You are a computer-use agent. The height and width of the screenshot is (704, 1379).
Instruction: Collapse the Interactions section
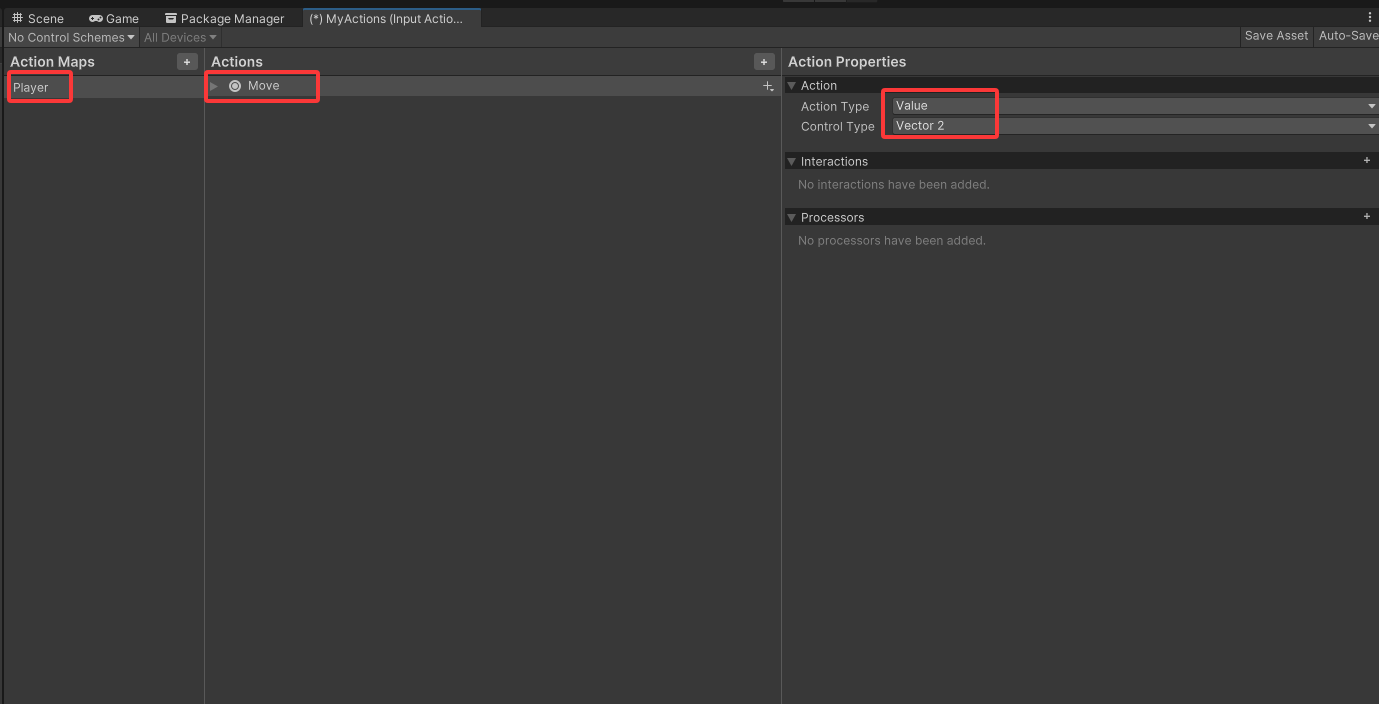[x=792, y=162]
